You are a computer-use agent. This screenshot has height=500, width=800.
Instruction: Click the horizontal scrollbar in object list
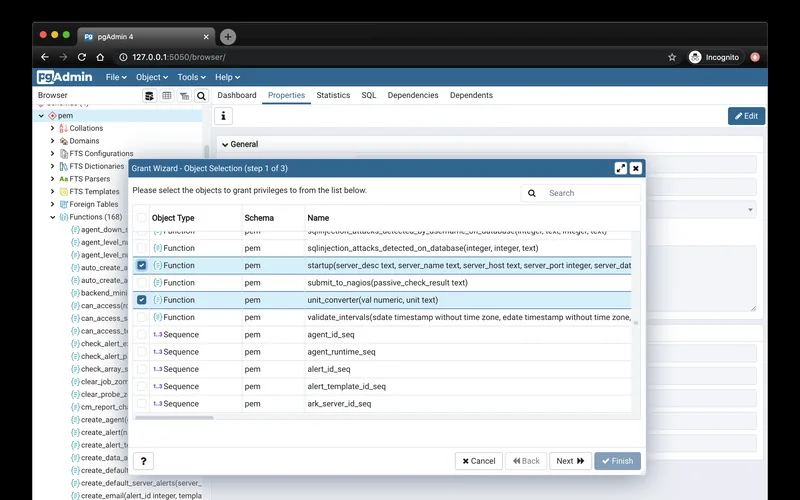point(174,417)
